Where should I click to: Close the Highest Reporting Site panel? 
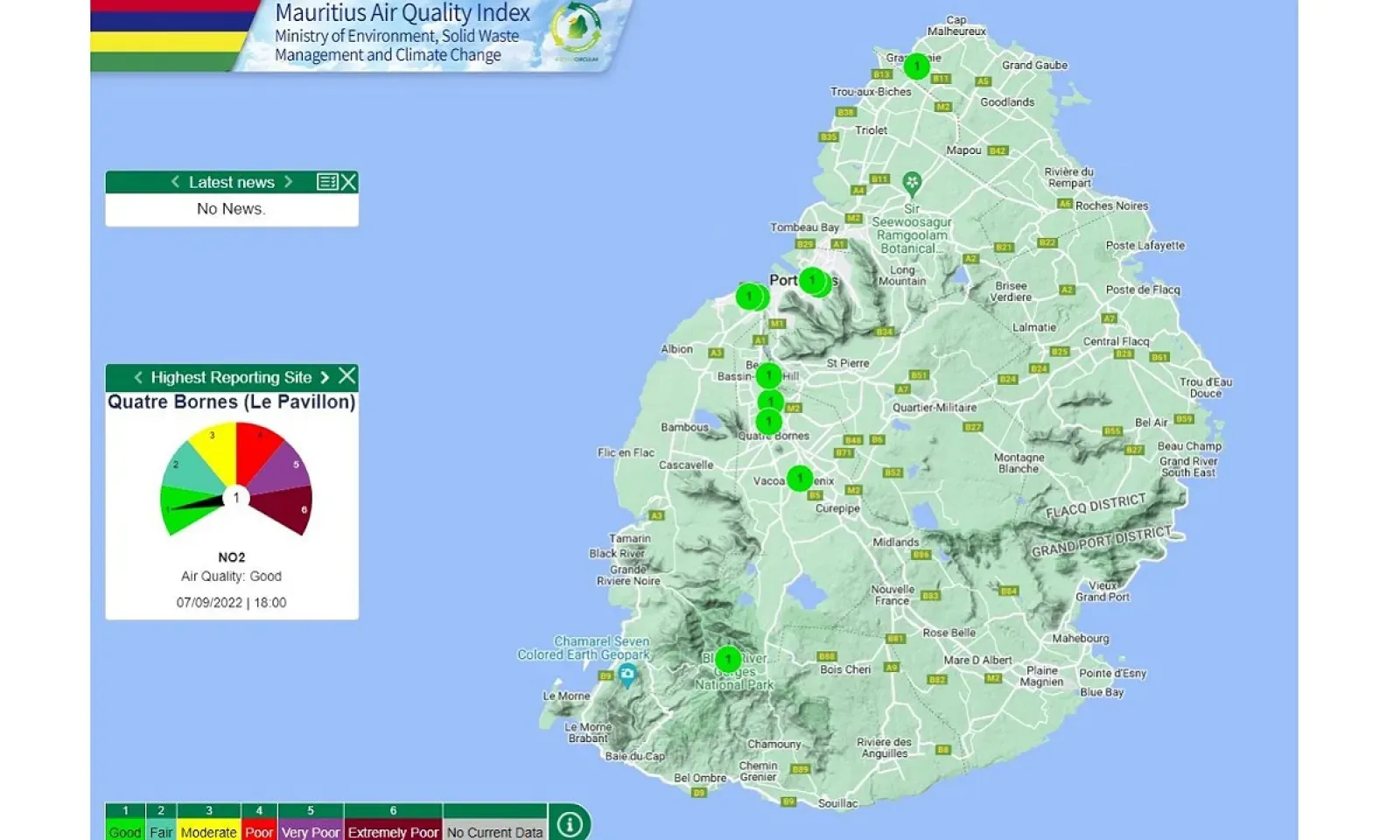point(347,376)
